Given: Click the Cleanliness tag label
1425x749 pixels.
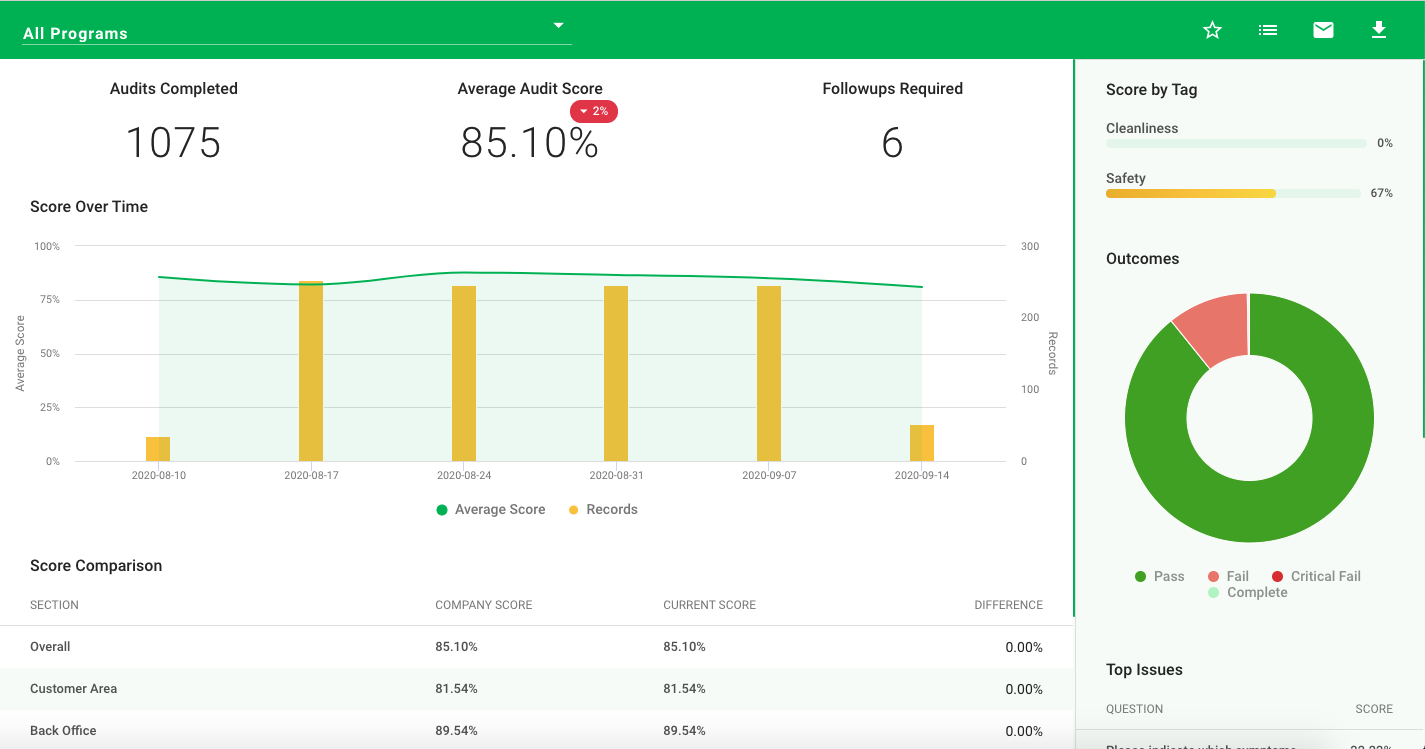Looking at the screenshot, I should point(1142,128).
